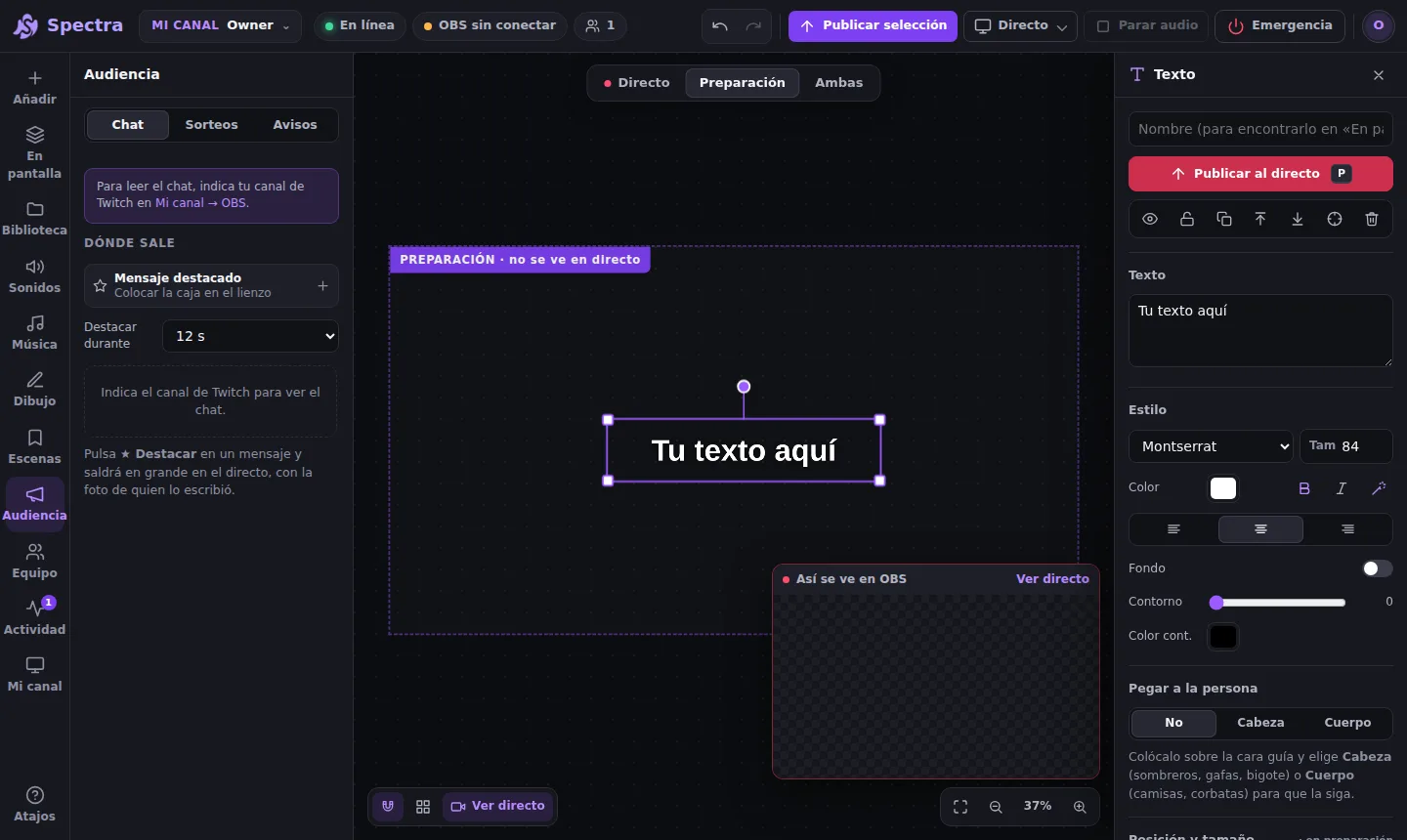
Task: Align text to the right
Action: tap(1347, 529)
